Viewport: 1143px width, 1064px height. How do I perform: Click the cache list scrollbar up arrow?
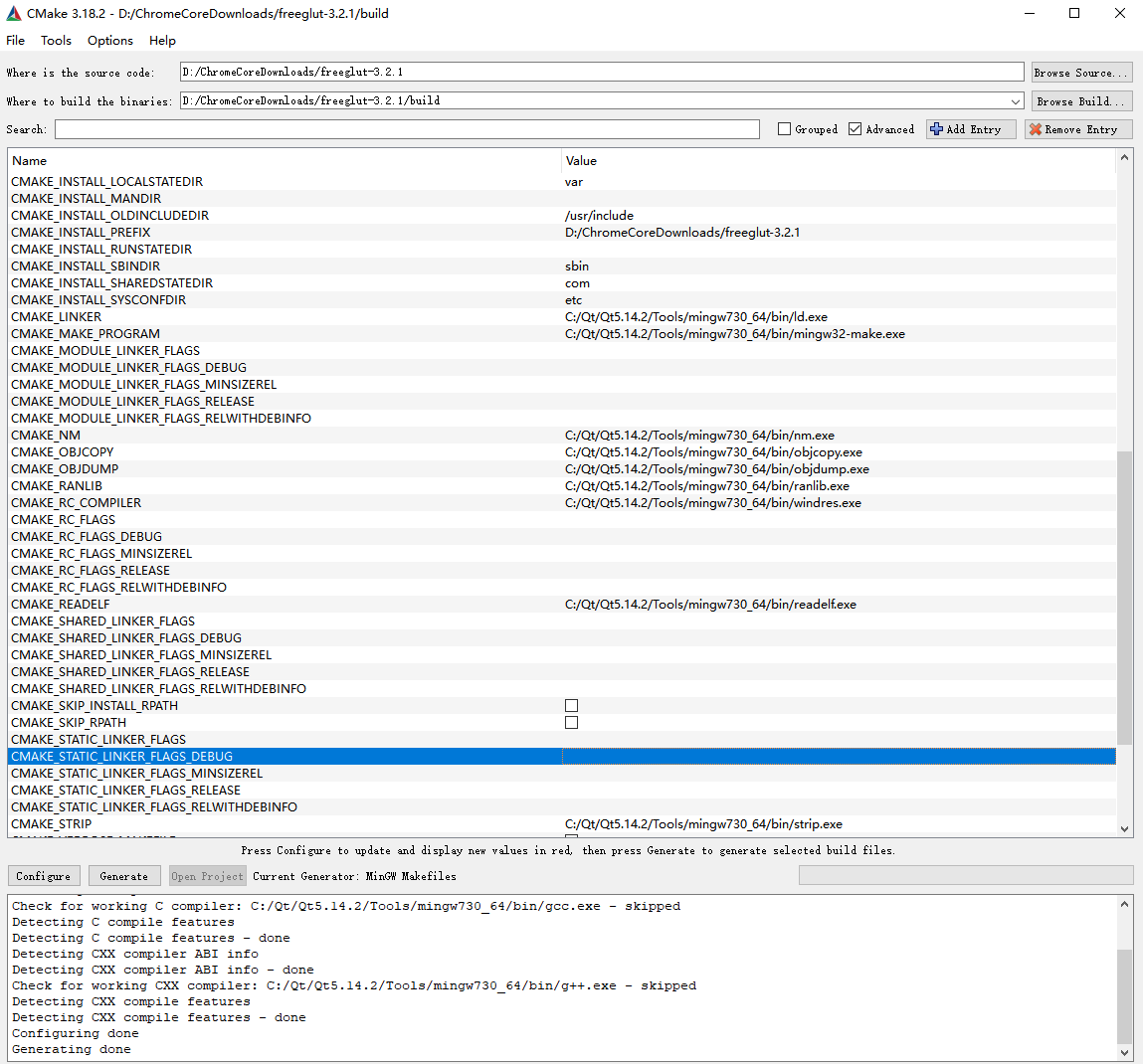tap(1124, 157)
